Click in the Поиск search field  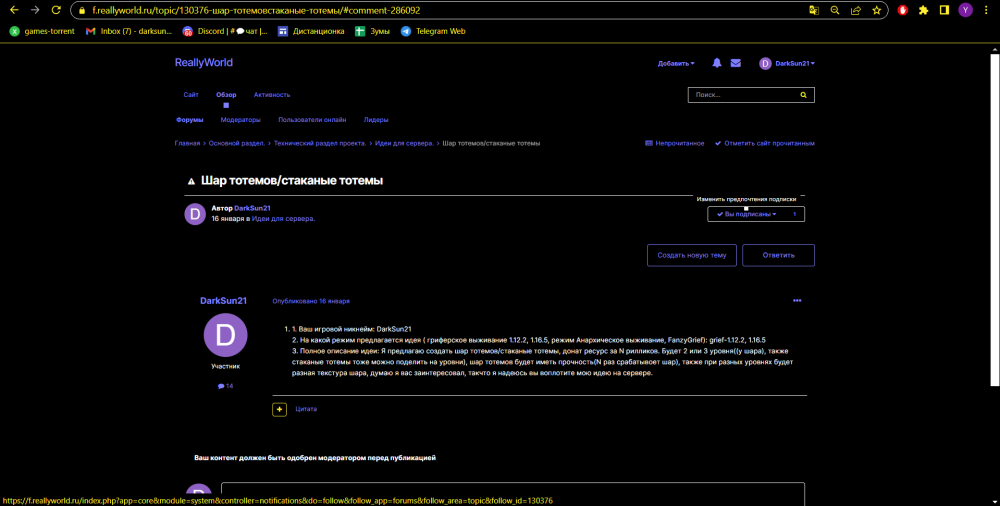(740, 94)
